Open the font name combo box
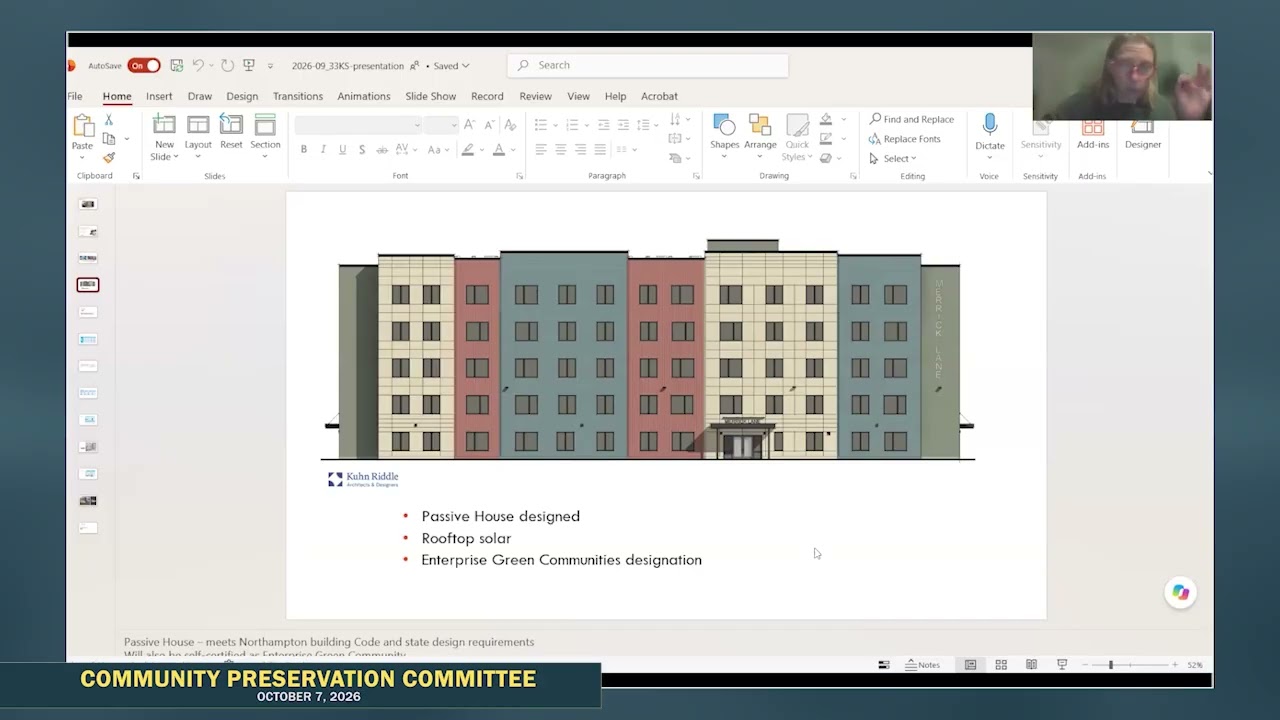This screenshot has width=1280, height=720. pos(358,125)
